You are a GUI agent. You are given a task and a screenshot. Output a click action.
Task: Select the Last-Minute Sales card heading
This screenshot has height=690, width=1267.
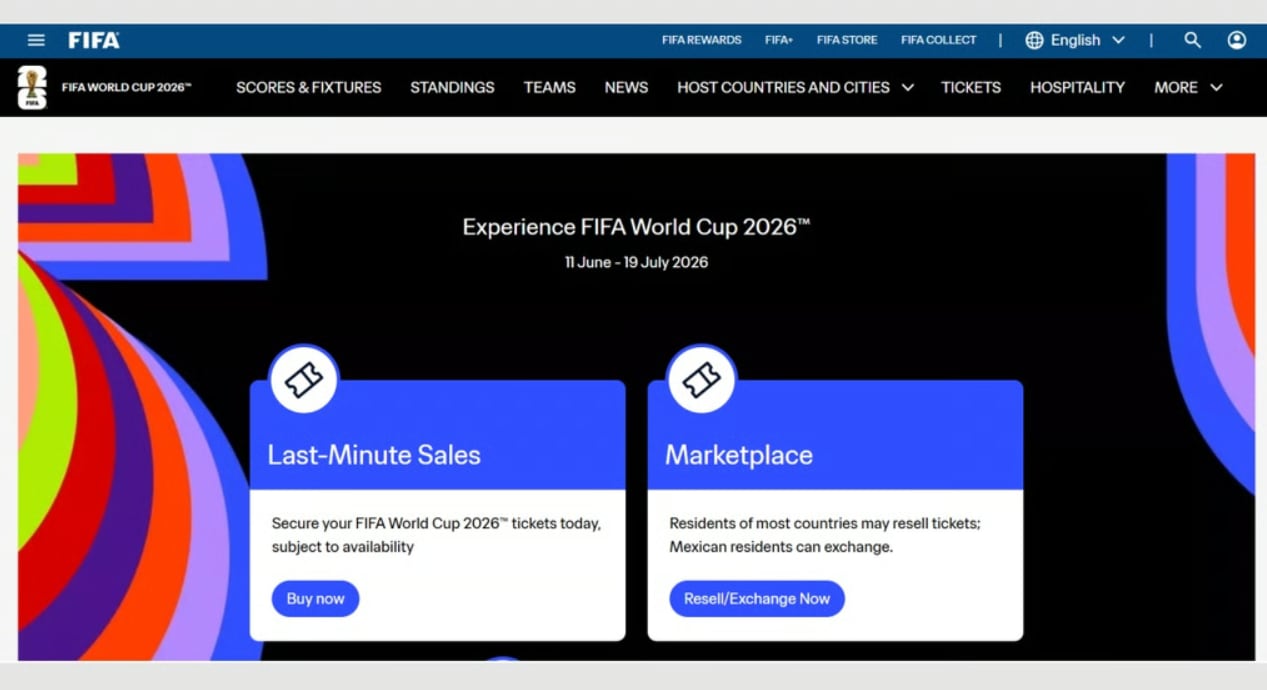click(x=374, y=455)
